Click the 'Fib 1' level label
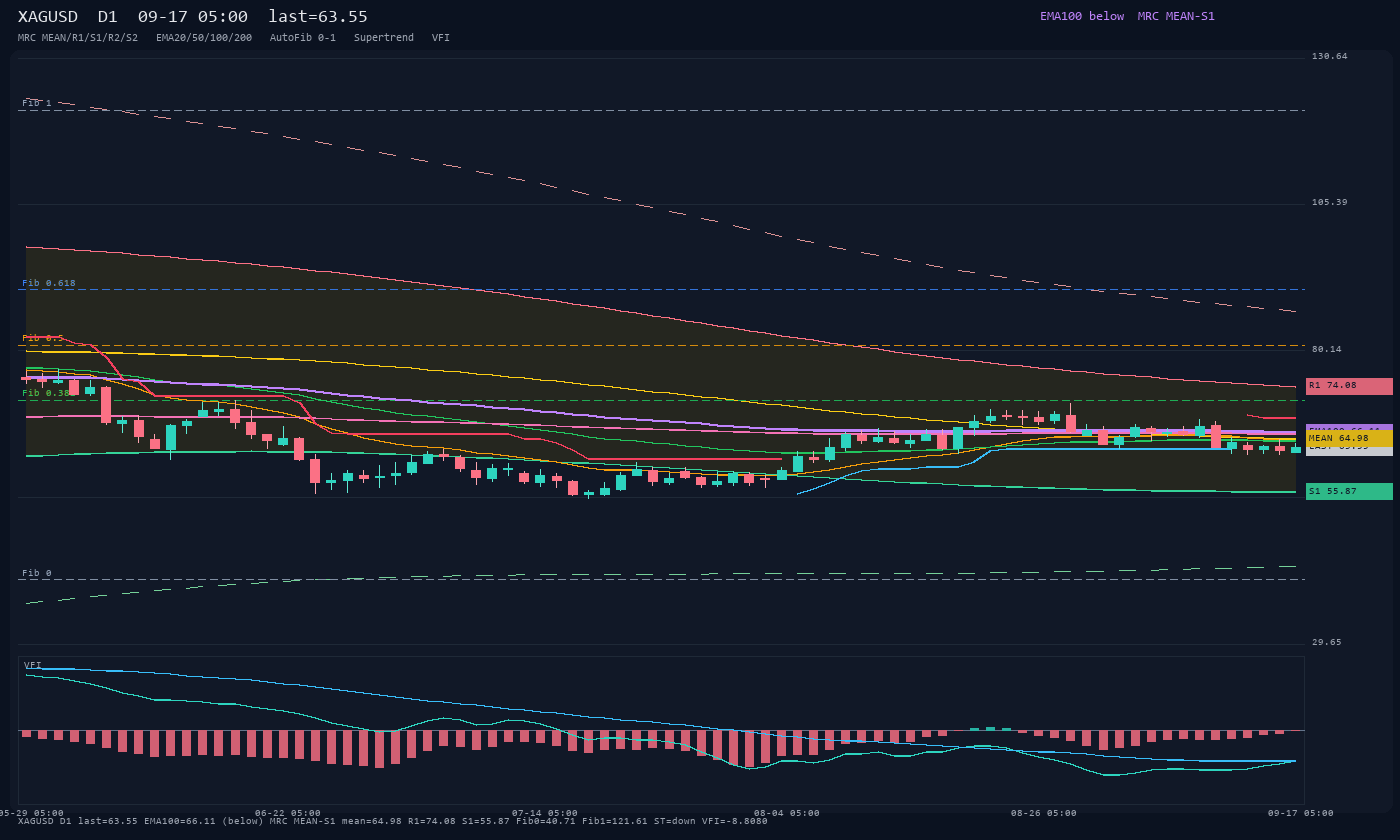 37,103
